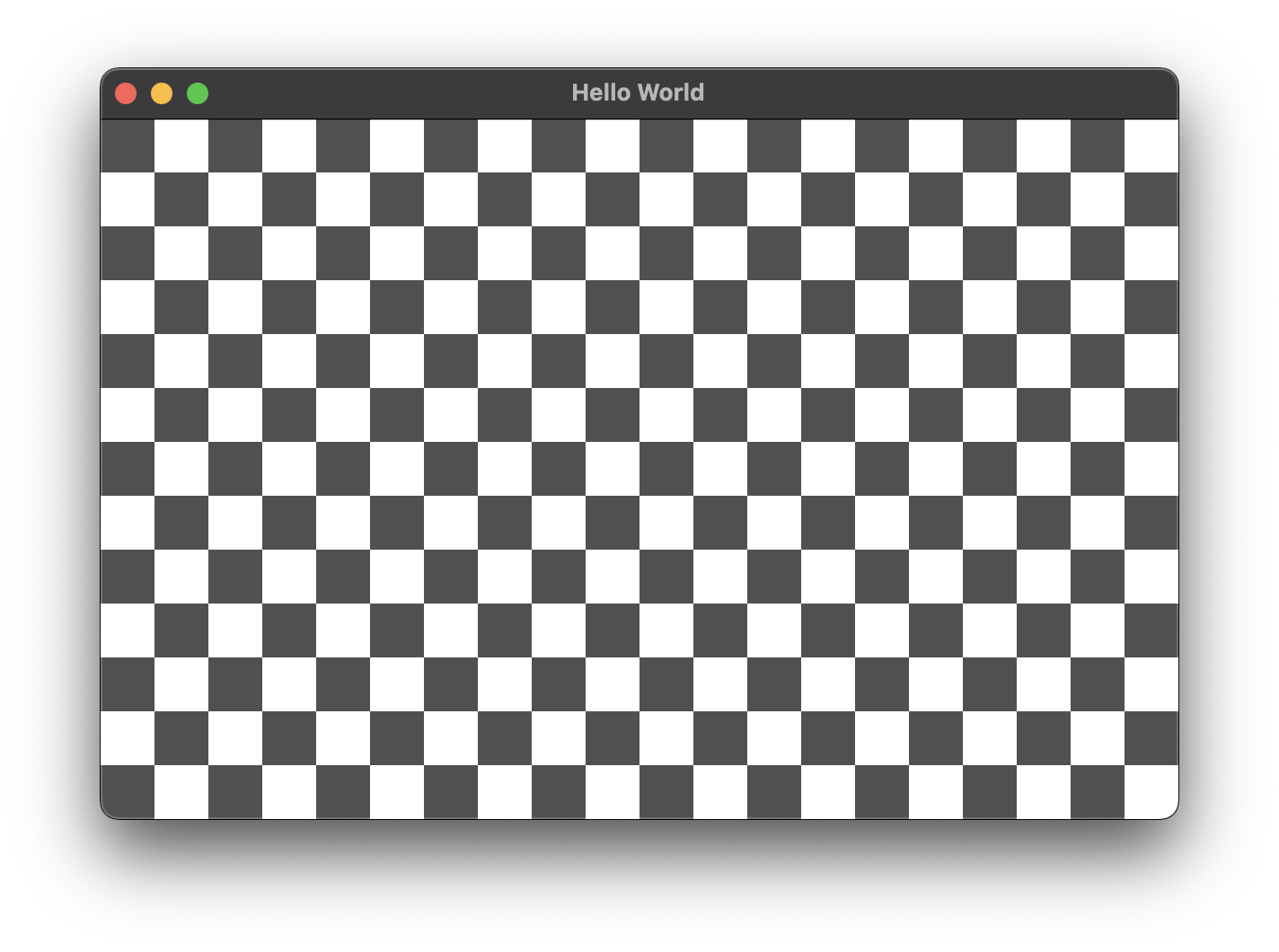The width and height of the screenshot is (1279, 952).
Task: Click the Hello World title text
Action: coord(639,92)
